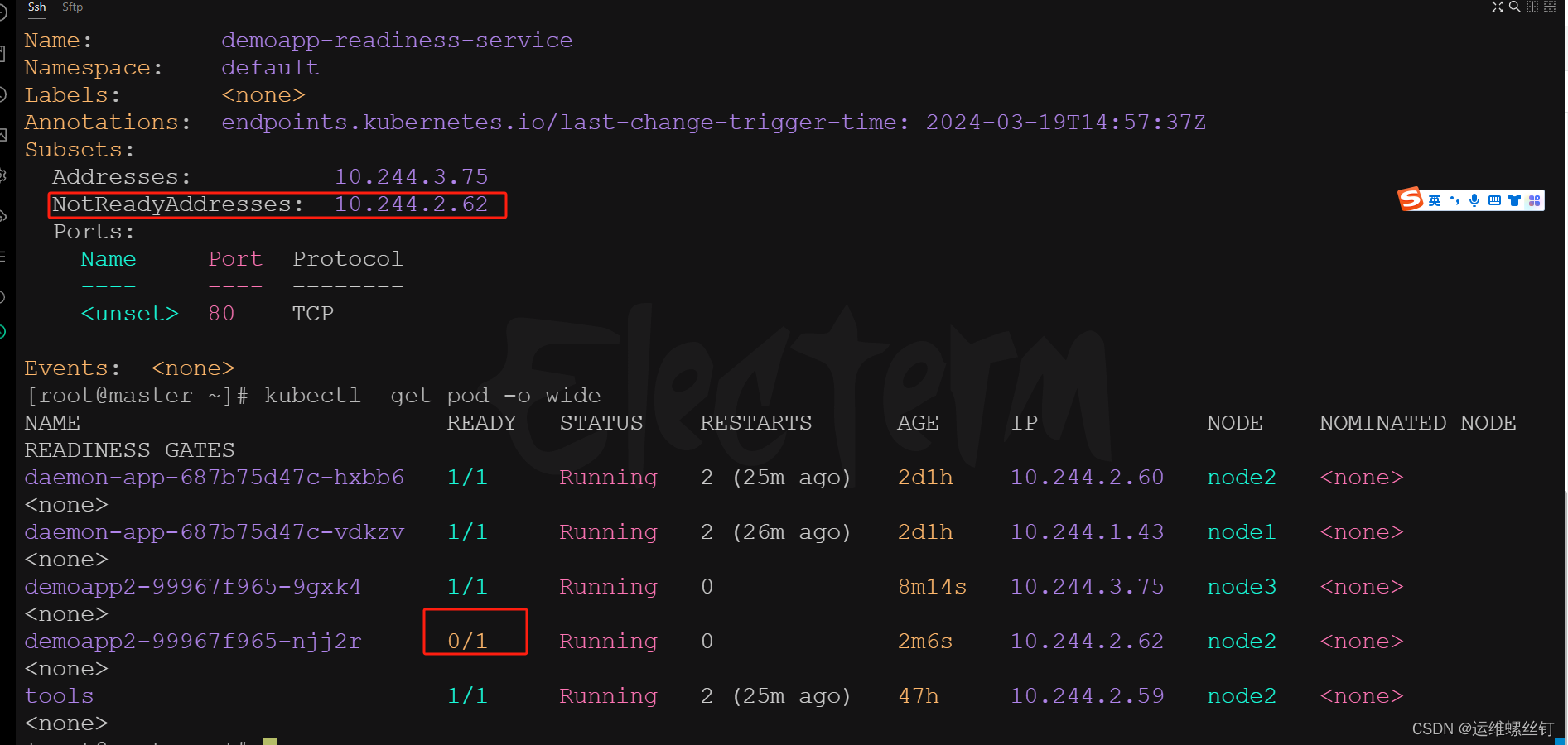Click node3 in NODE column
Viewport: 1568px width, 745px height.
1242,587
